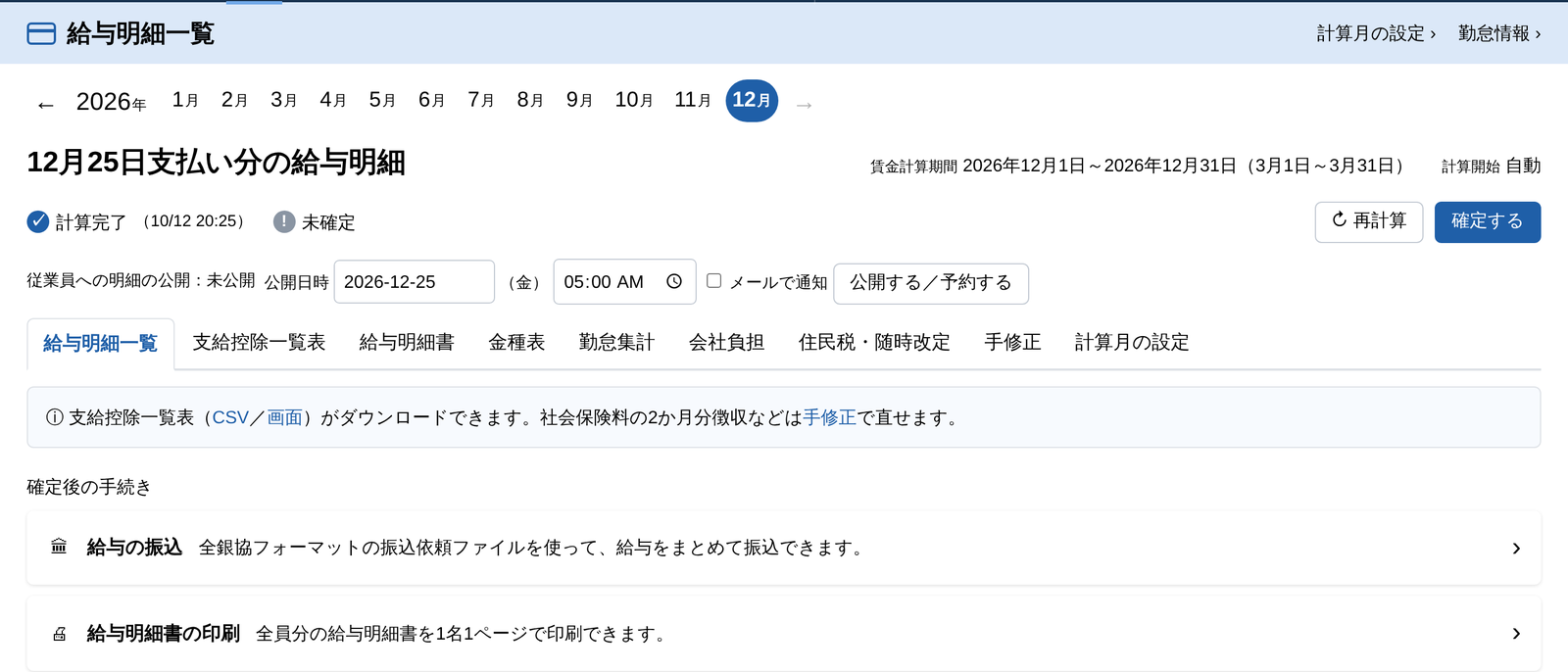Viewport: 1568px width, 672px height.
Task: Switch to the 住民税・随時改定 tab
Action: point(874,342)
